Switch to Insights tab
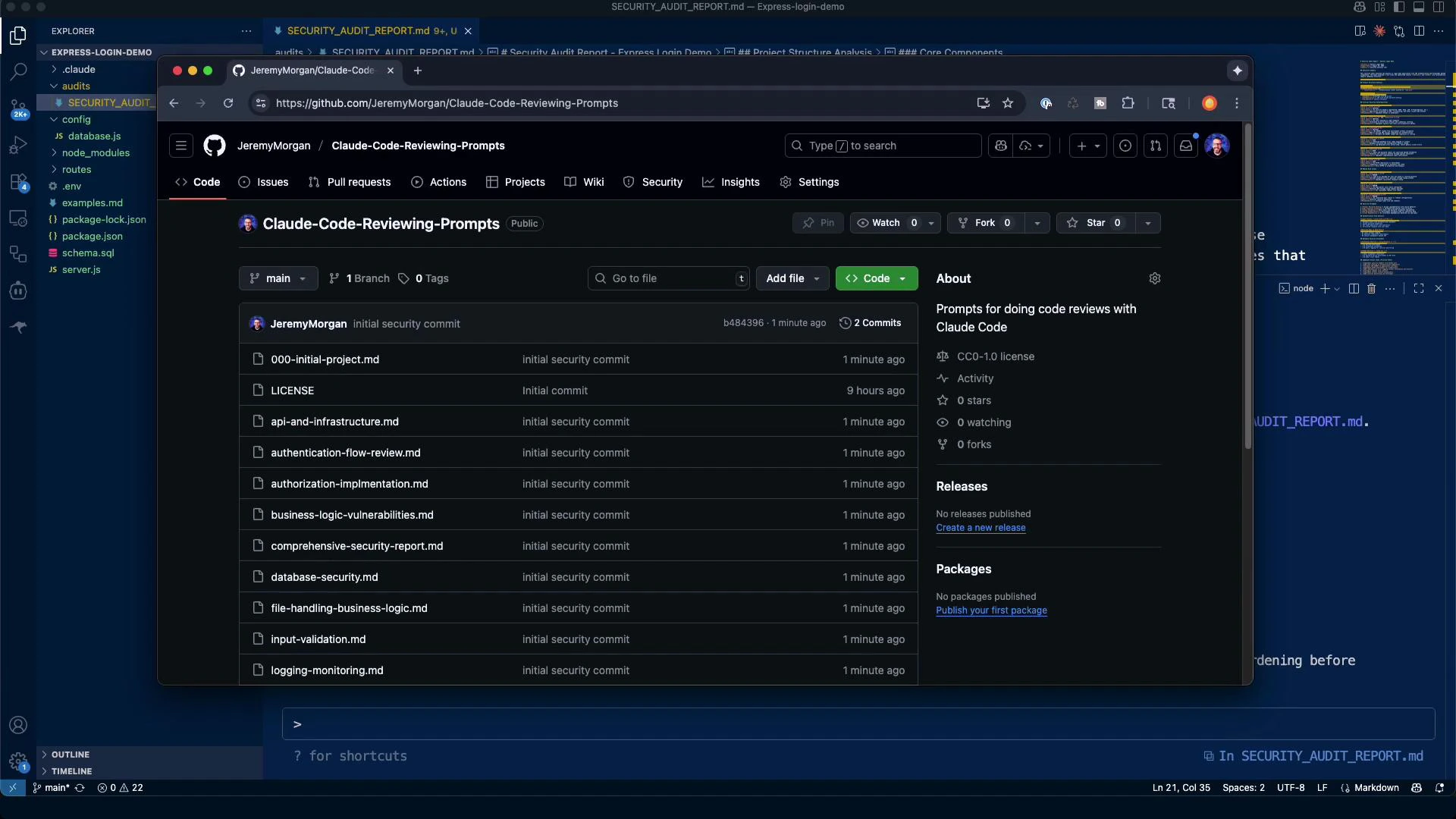This screenshot has width=1456, height=819. tap(731, 182)
